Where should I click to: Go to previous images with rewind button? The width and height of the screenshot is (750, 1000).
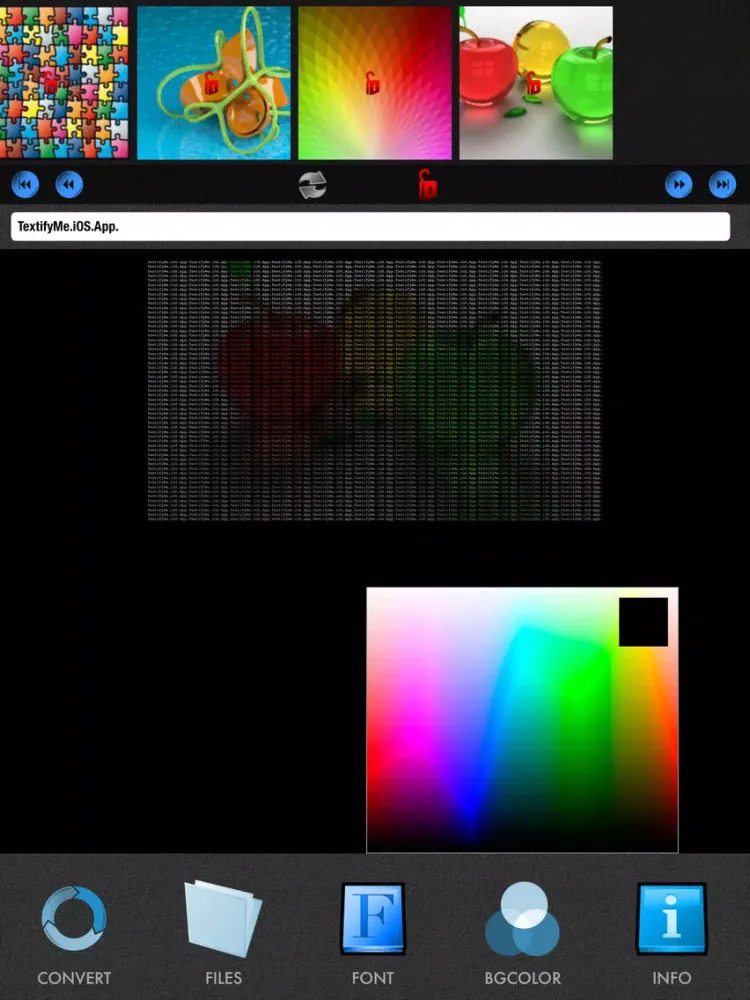pyautogui.click(x=69, y=185)
